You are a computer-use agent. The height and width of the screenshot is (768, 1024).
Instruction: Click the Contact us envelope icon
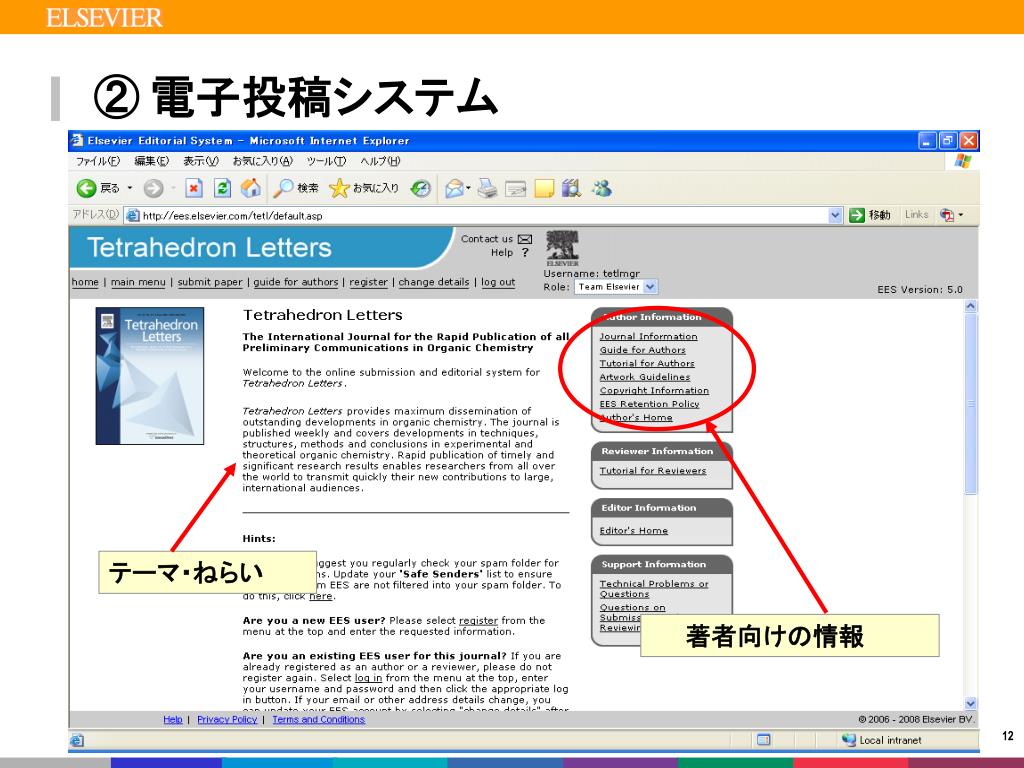(x=525, y=239)
